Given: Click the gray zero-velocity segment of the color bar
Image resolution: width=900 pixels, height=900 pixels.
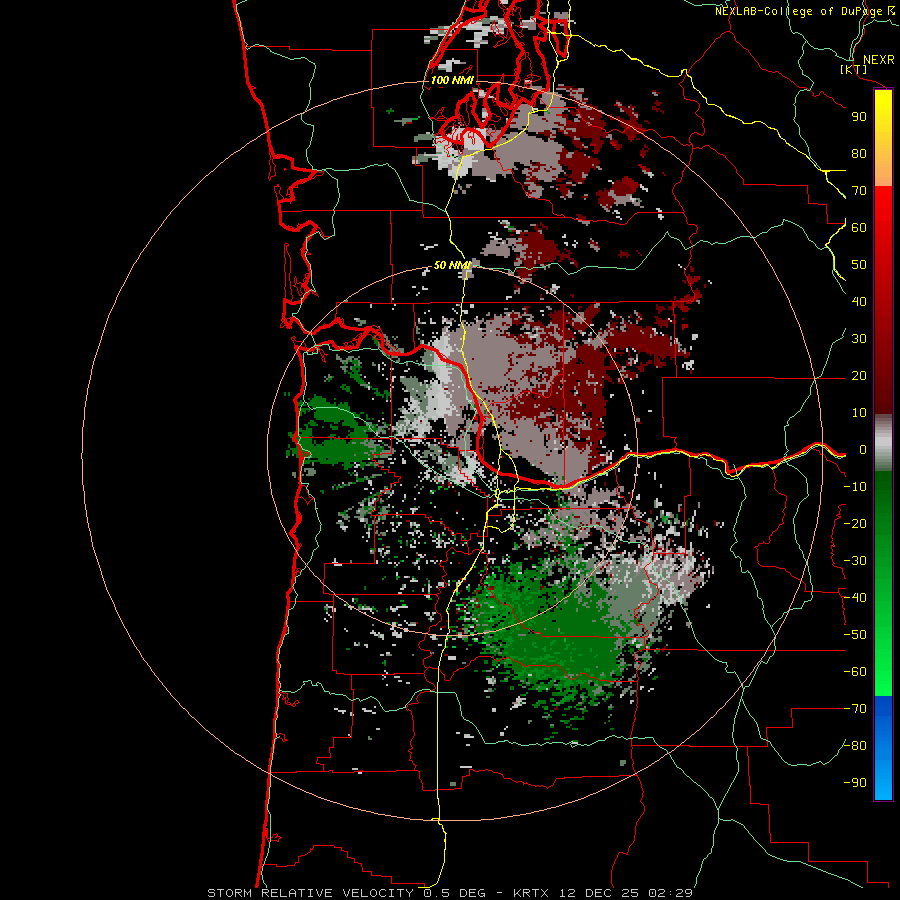Looking at the screenshot, I should (x=883, y=442).
